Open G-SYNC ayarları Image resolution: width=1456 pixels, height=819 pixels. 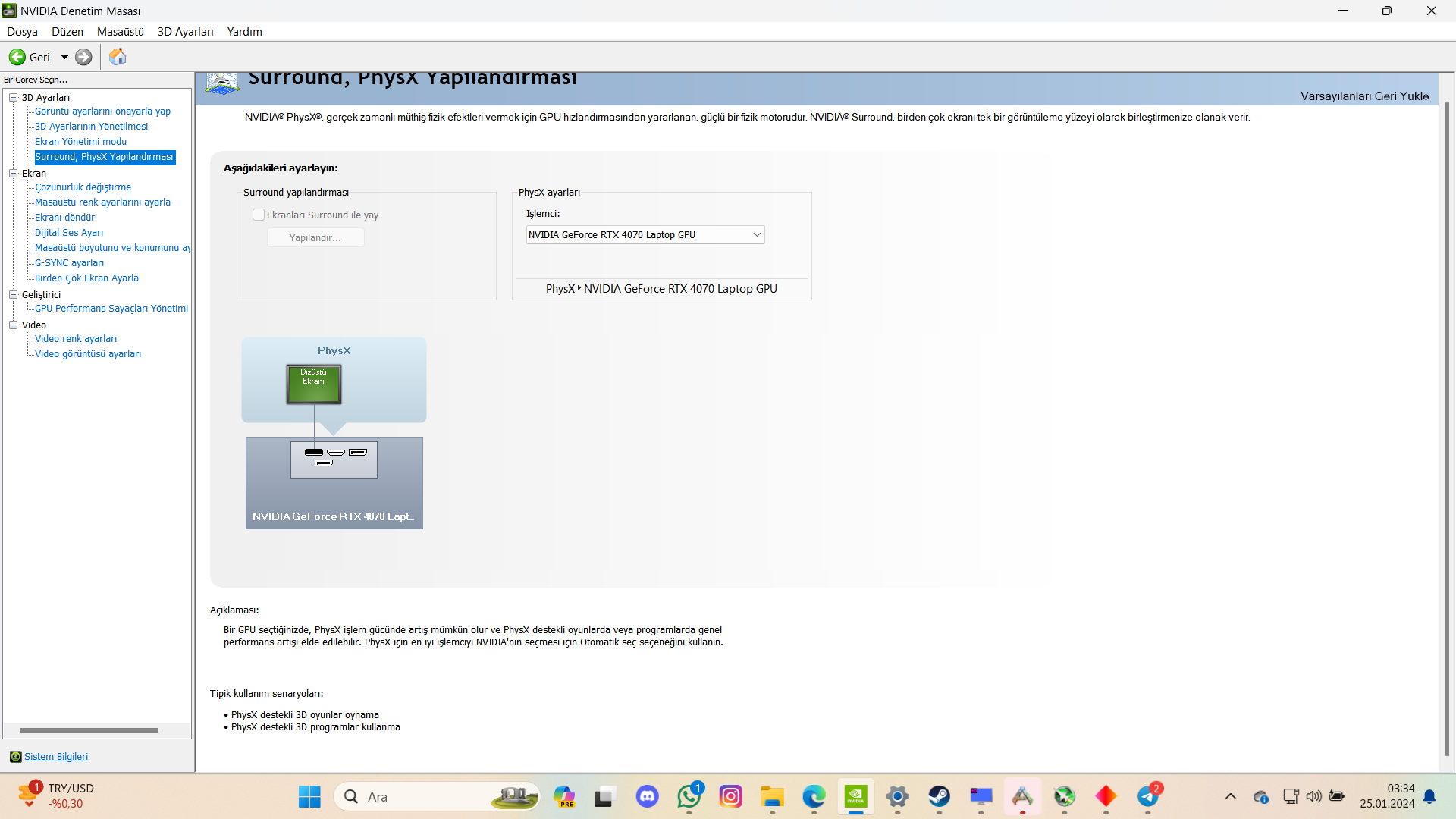(x=69, y=263)
